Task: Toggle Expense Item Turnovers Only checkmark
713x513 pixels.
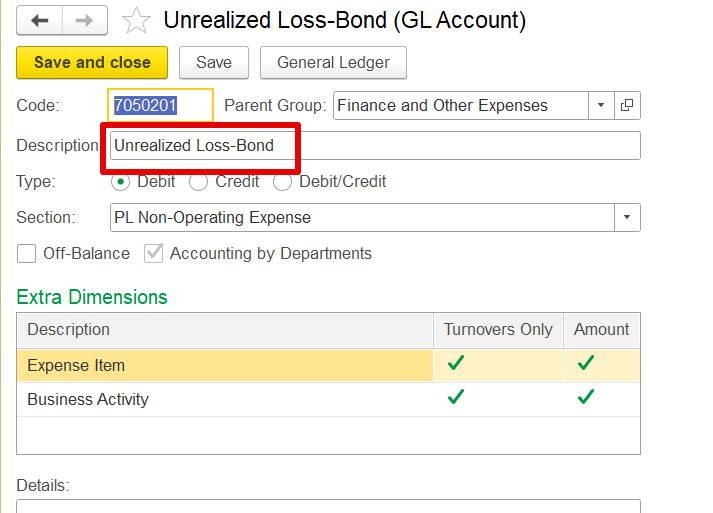Action: point(456,363)
